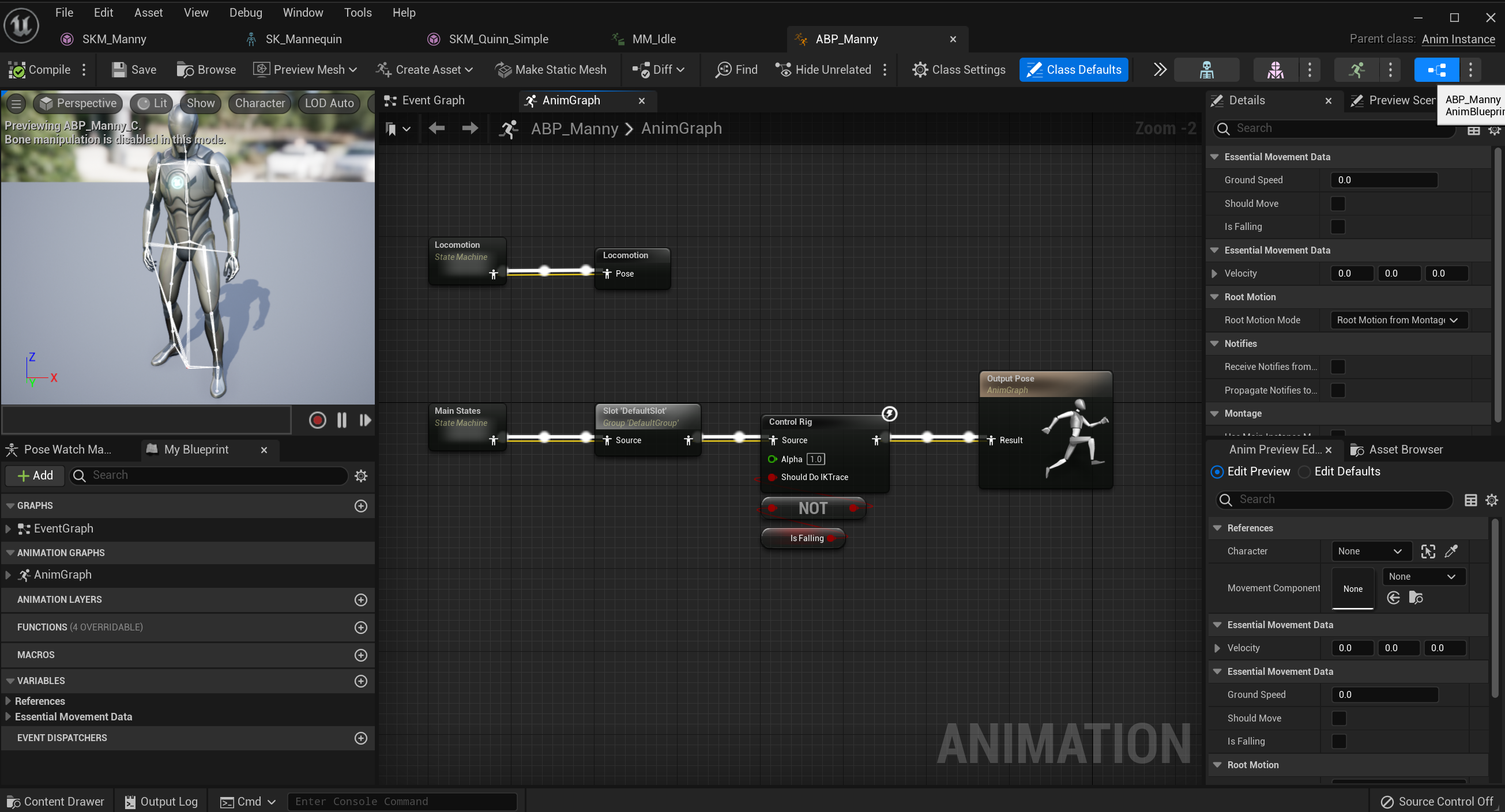
Task: Open the Preview Mesh dropdown
Action: tap(304, 70)
